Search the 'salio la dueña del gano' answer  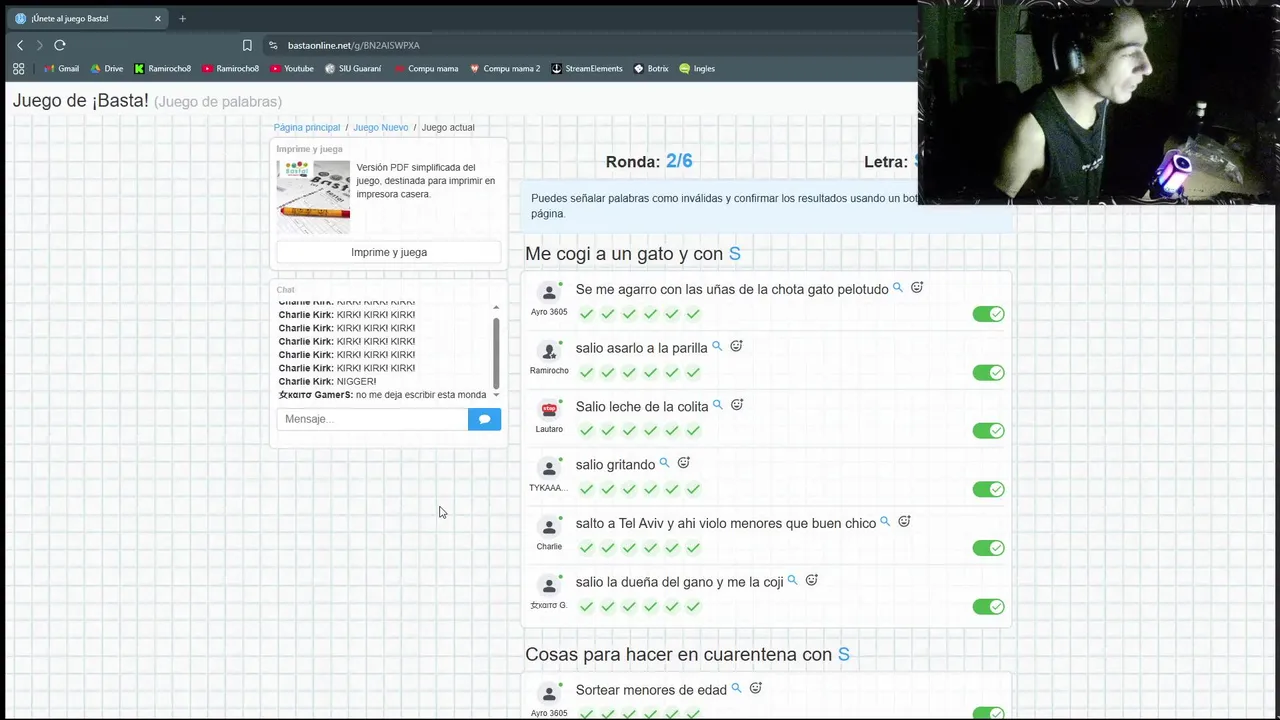[x=793, y=580]
